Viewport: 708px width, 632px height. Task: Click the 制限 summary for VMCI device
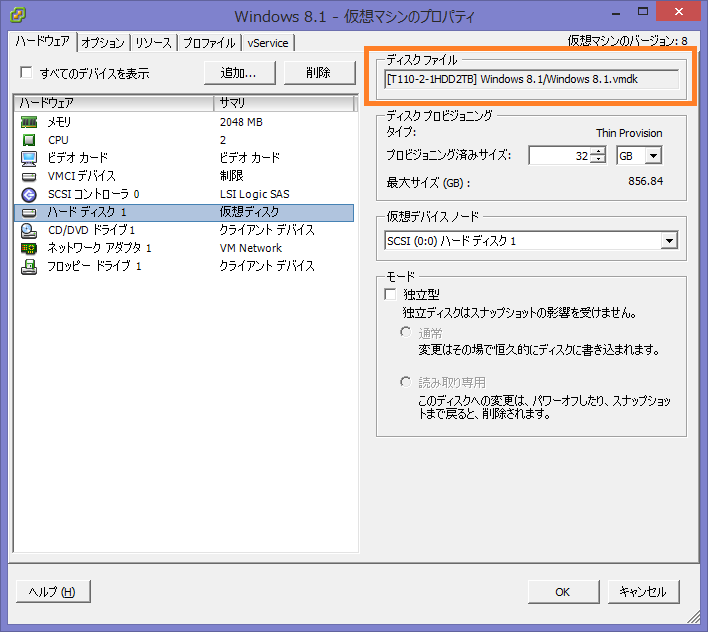(x=232, y=176)
